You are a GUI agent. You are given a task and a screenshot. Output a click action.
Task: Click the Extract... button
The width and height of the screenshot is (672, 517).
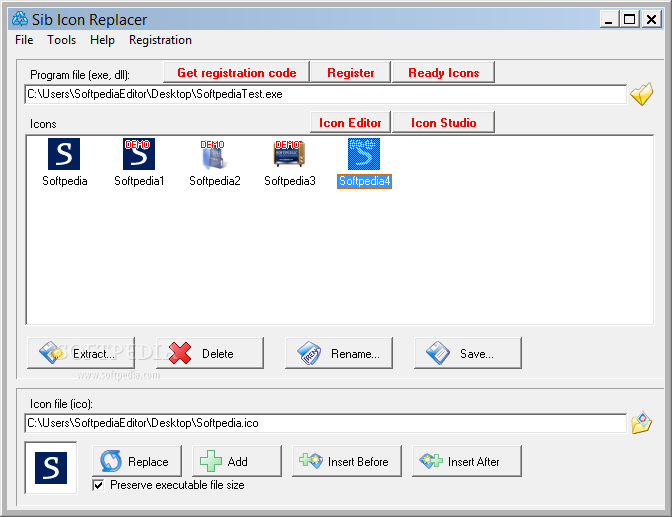(81, 353)
